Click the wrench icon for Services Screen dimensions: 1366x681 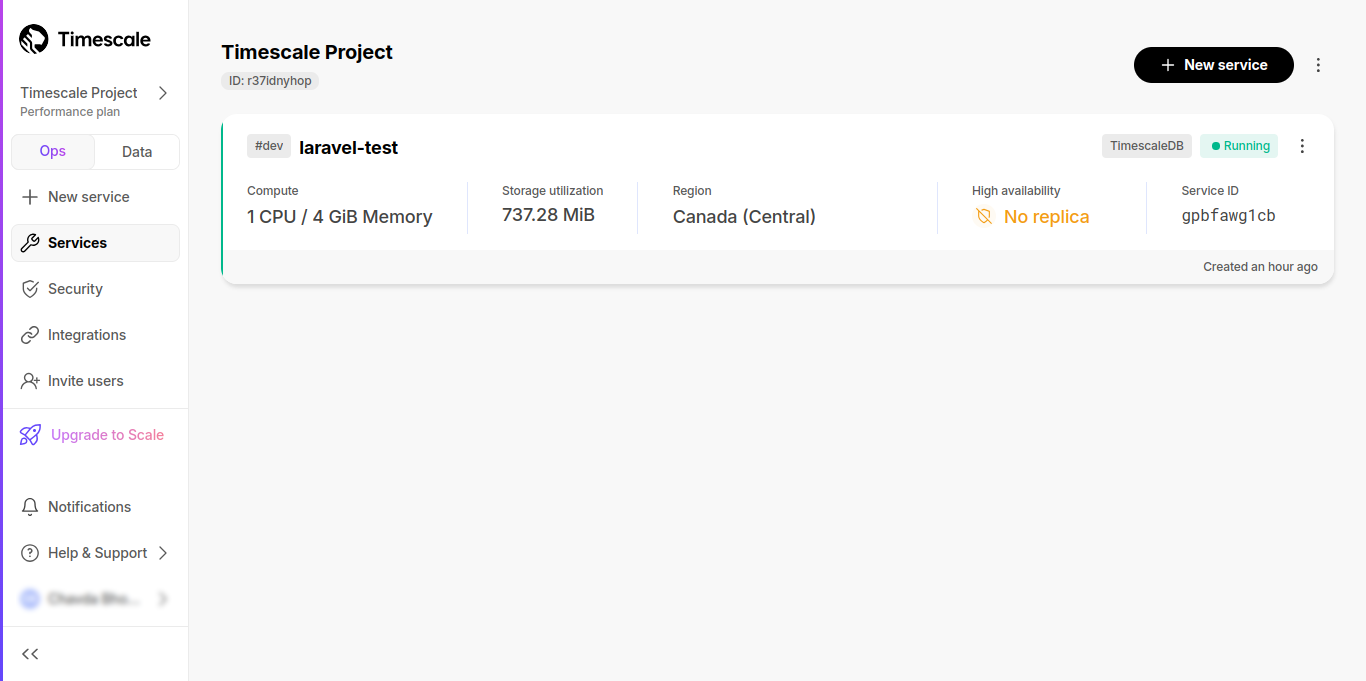tap(30, 243)
